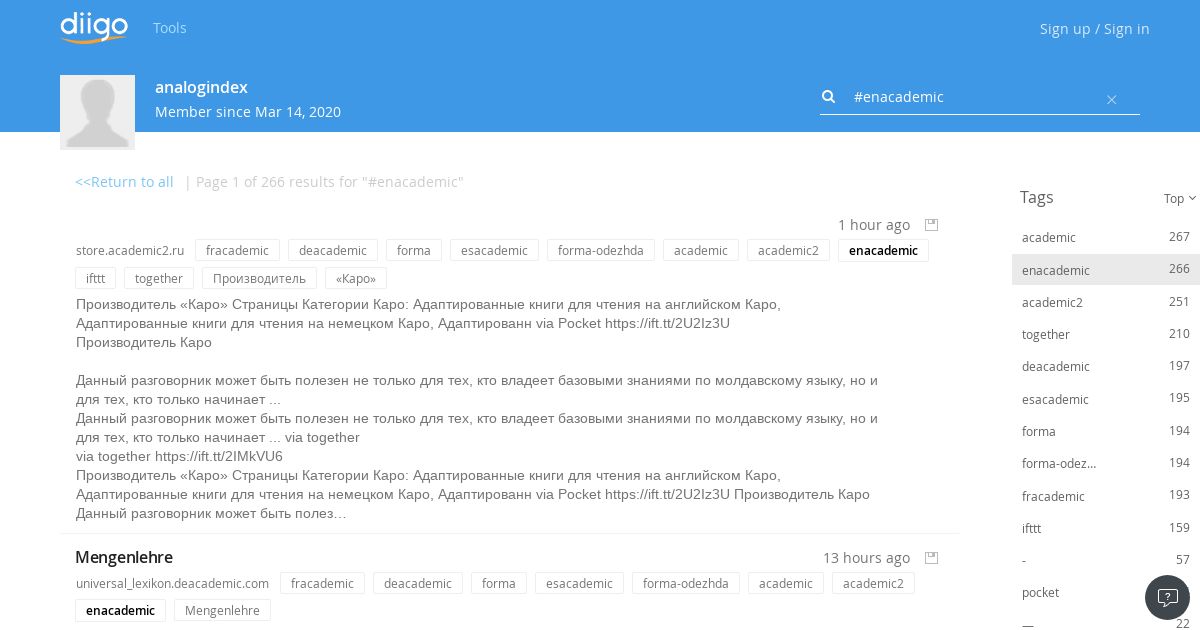Open cached snapshot icon for Mengenlehre entry
1200x630 pixels.
[931, 557]
